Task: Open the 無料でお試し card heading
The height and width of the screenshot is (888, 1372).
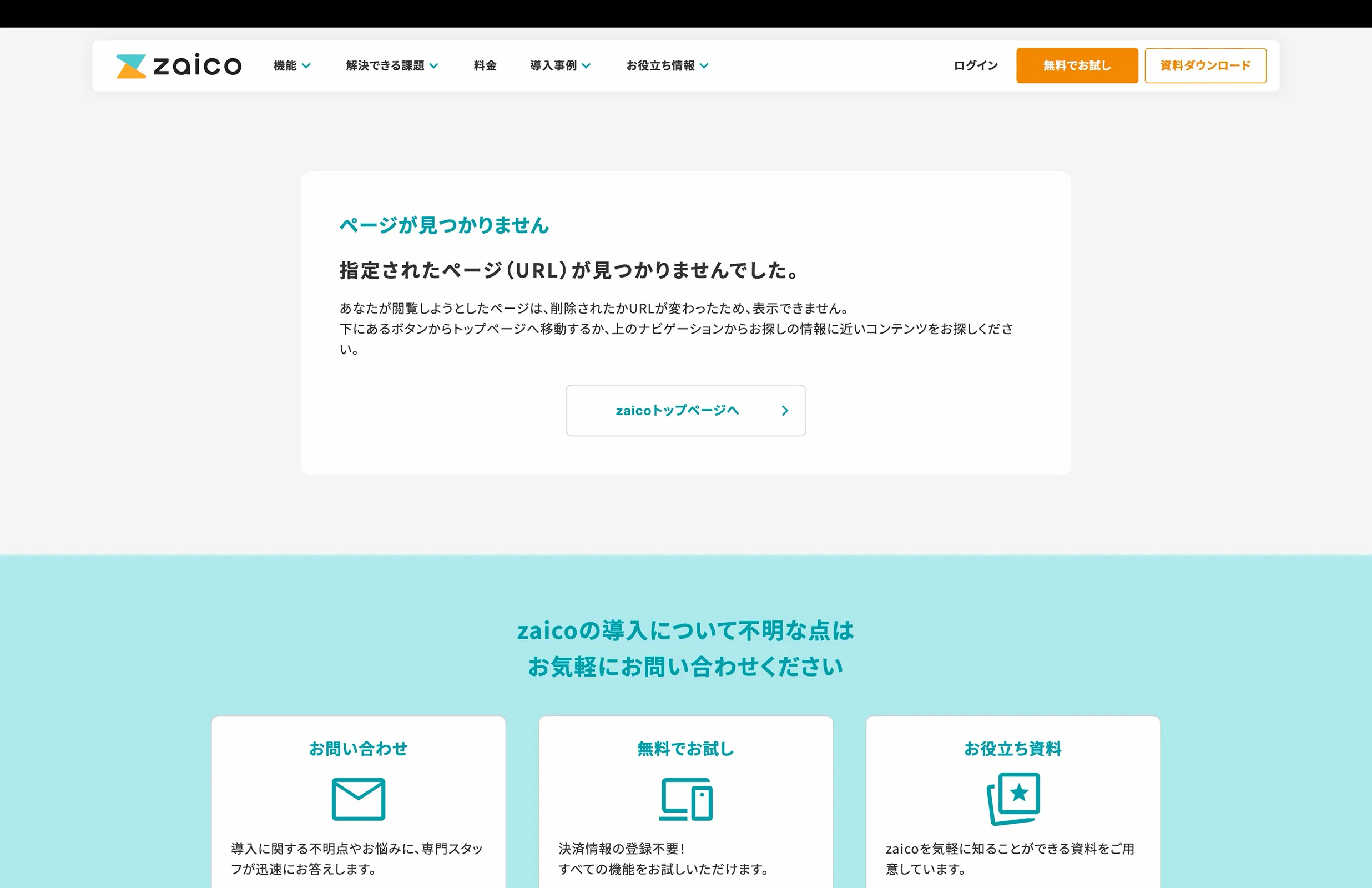Action: tap(685, 749)
